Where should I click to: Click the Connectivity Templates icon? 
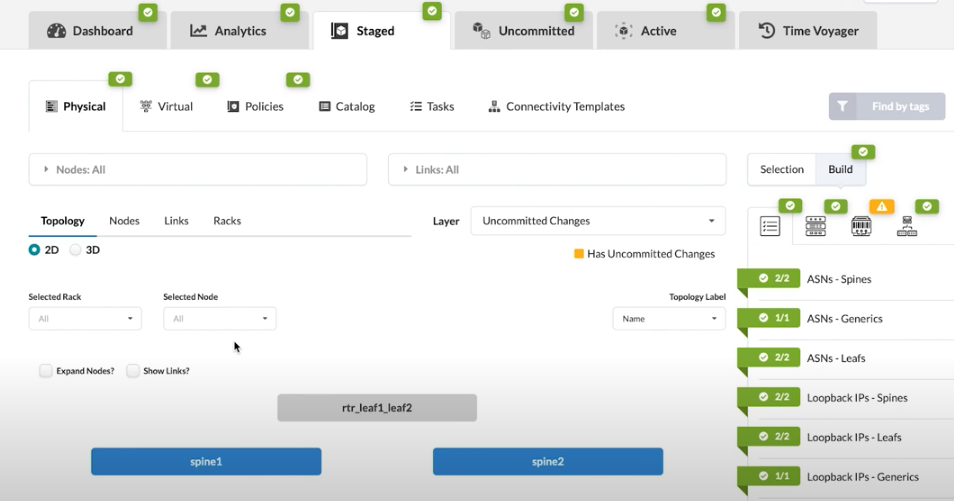pyautogui.click(x=494, y=107)
